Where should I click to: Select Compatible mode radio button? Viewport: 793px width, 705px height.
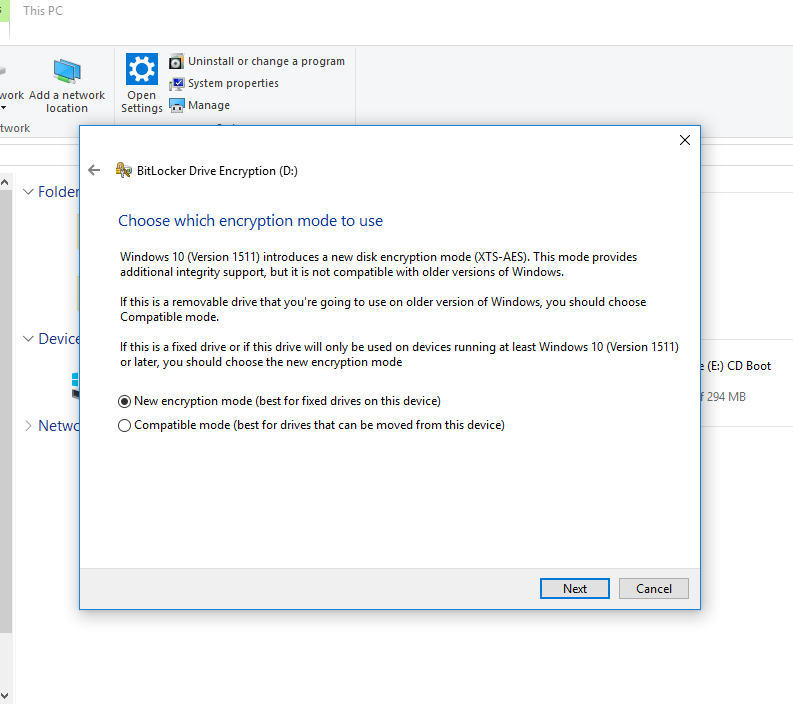124,425
